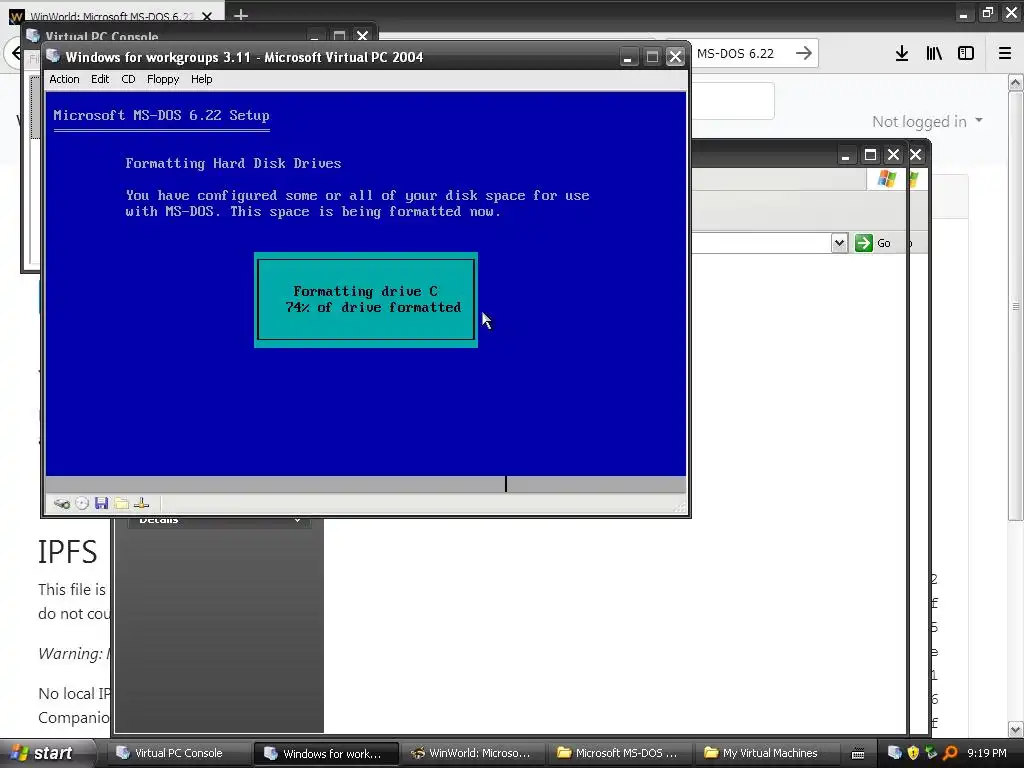This screenshot has height=768, width=1024.
Task: Switch to WinWorld Firefox taskbar button
Action: coord(472,753)
